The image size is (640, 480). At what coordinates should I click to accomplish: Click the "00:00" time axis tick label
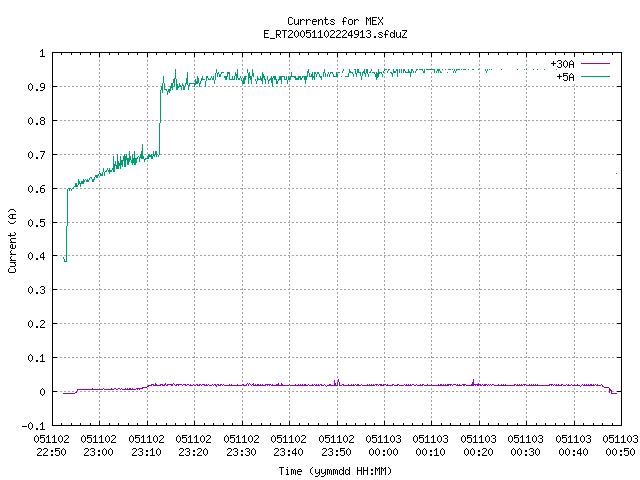(x=383, y=452)
